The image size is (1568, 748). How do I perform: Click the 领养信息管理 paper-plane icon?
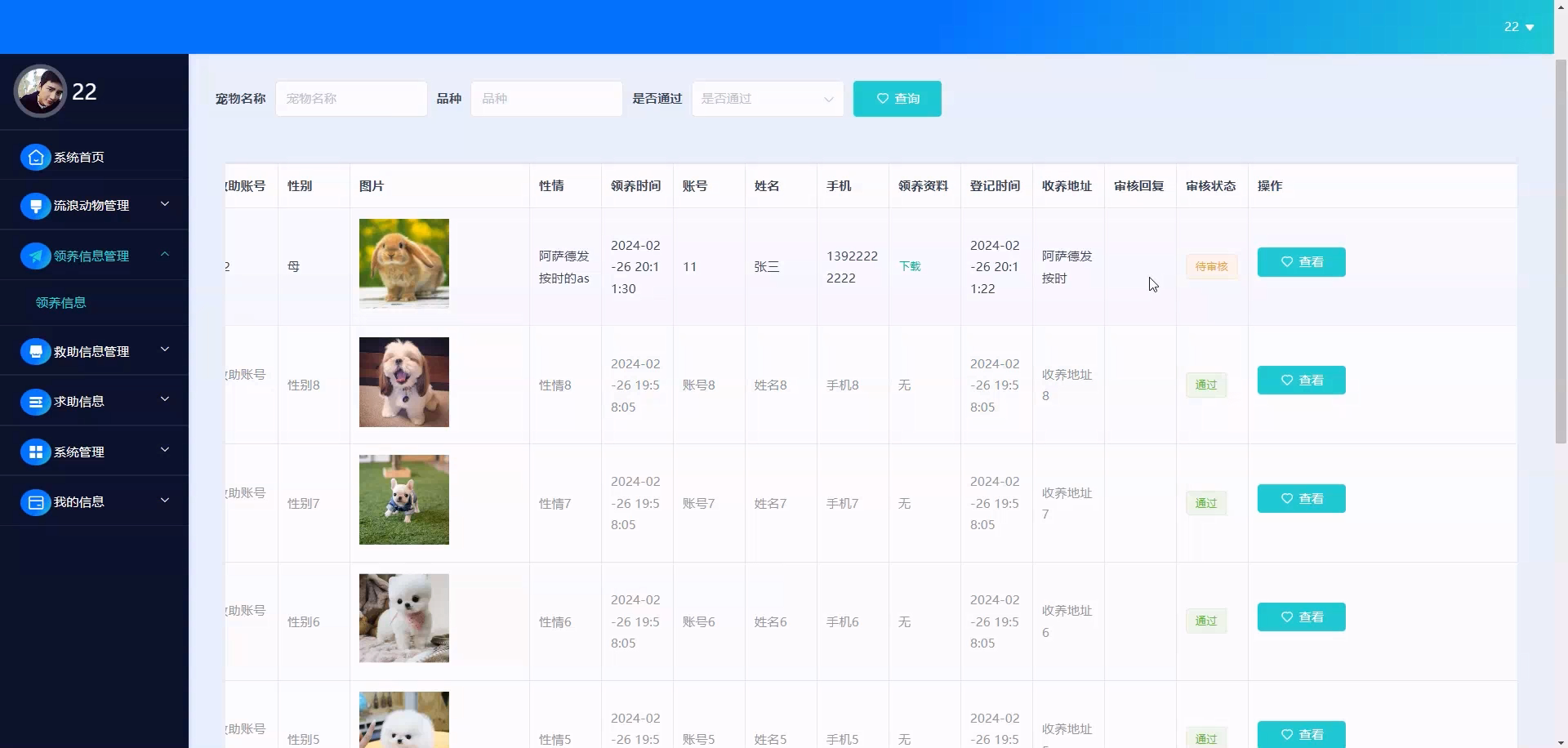click(35, 256)
